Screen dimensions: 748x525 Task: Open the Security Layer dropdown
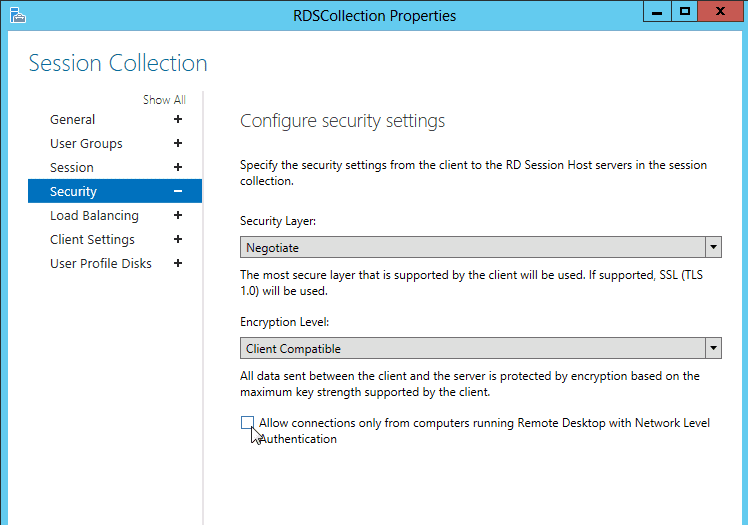point(472,247)
